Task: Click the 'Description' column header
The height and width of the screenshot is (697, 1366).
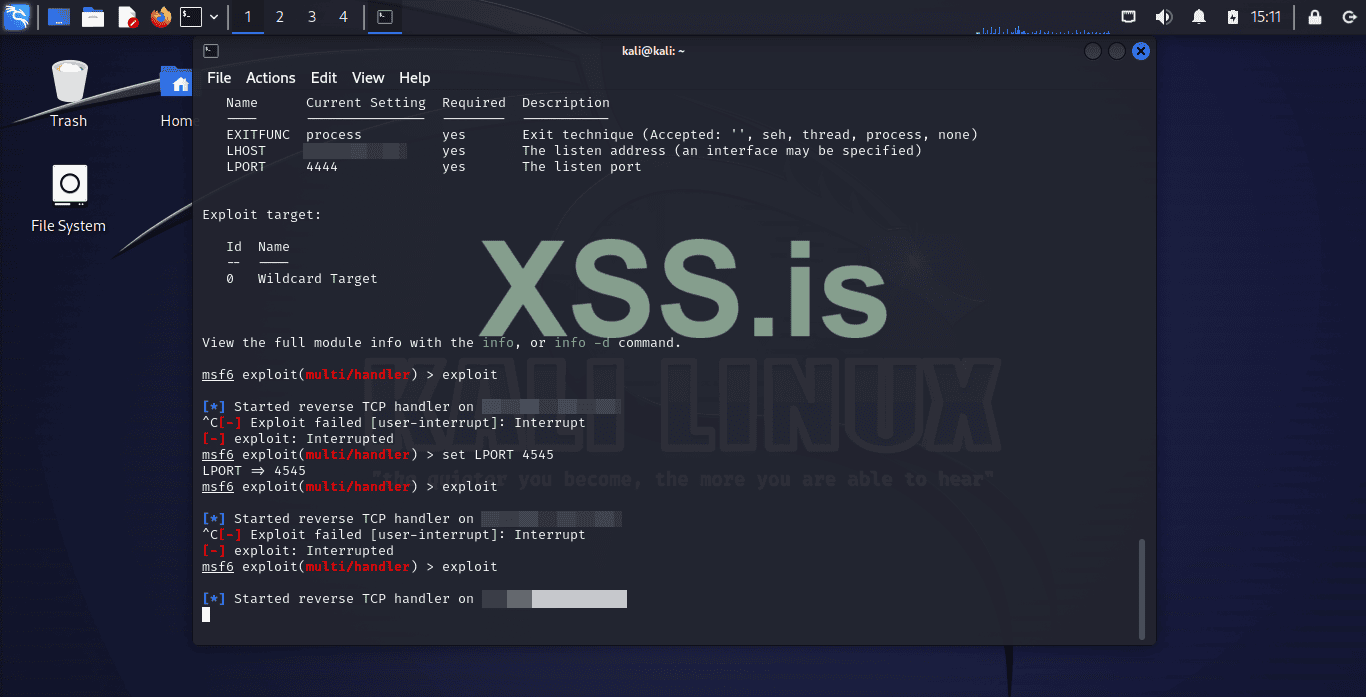Action: pyautogui.click(x=566, y=102)
